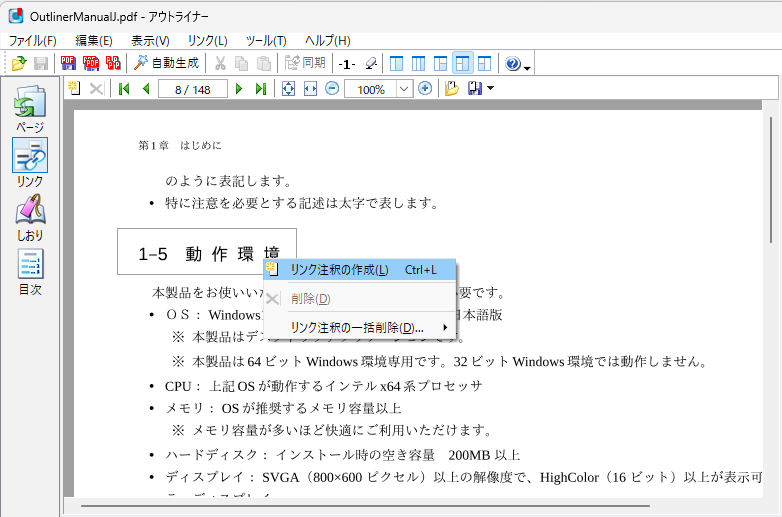Click the paste clipboard icon
Image resolution: width=782 pixels, height=517 pixels.
point(264,63)
